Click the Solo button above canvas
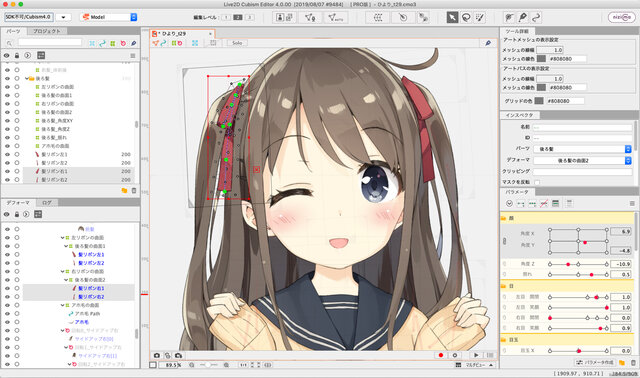The height and width of the screenshot is (378, 640). 237,43
